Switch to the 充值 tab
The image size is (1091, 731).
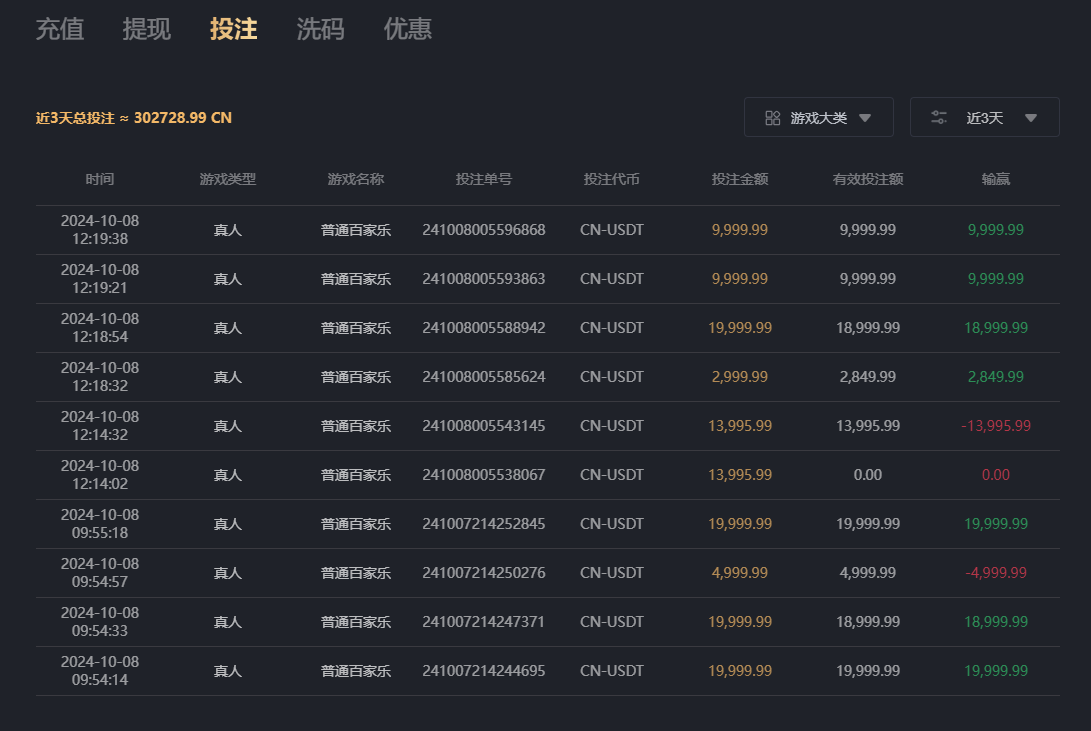(60, 29)
